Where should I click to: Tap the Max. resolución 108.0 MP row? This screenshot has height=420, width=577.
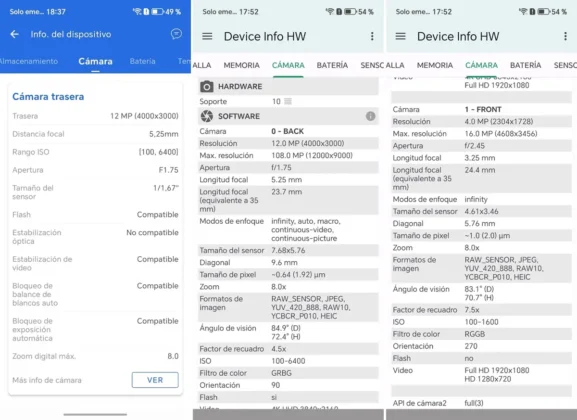point(288,155)
